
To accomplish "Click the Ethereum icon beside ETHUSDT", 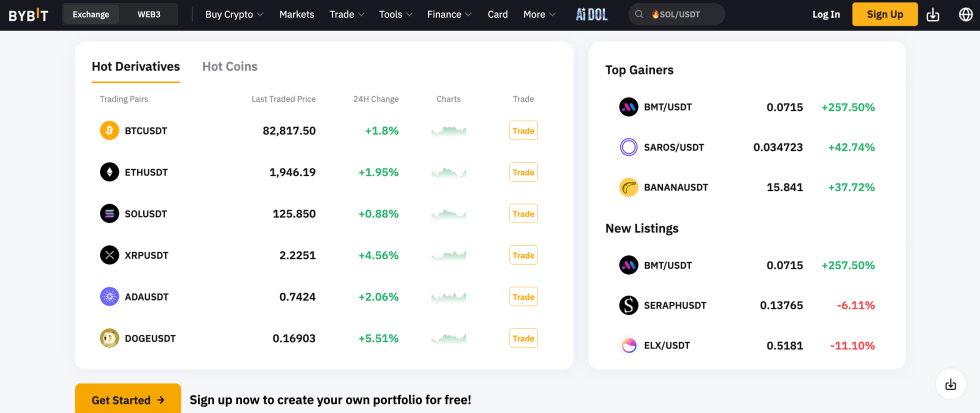I will [x=109, y=172].
